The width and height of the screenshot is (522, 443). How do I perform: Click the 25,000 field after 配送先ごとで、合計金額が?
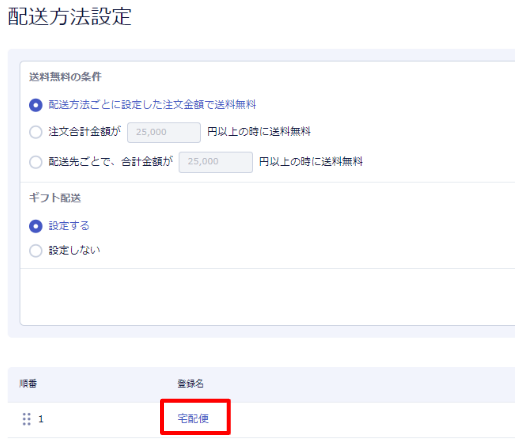coord(216,162)
